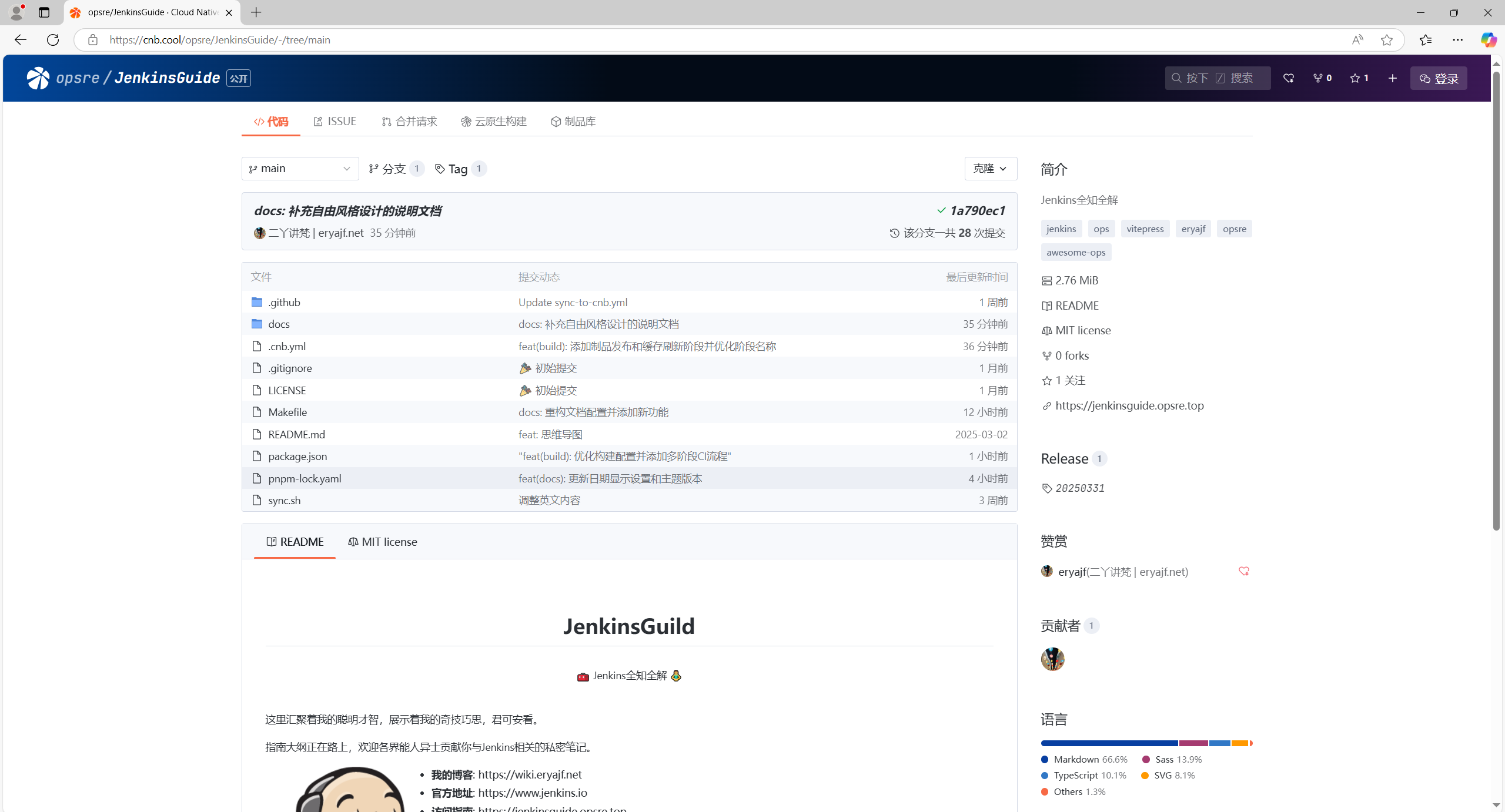
Task: Open the tab actions menu icon
Action: point(44,12)
